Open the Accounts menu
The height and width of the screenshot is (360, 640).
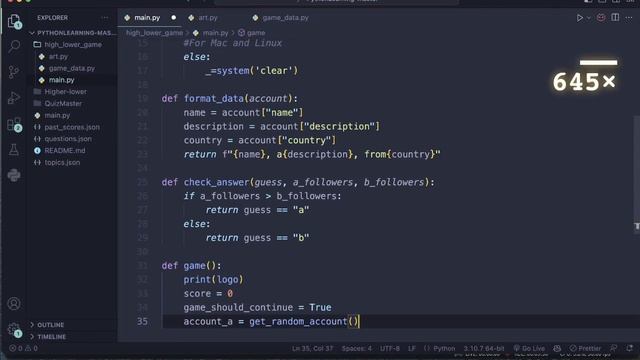click(x=14, y=304)
